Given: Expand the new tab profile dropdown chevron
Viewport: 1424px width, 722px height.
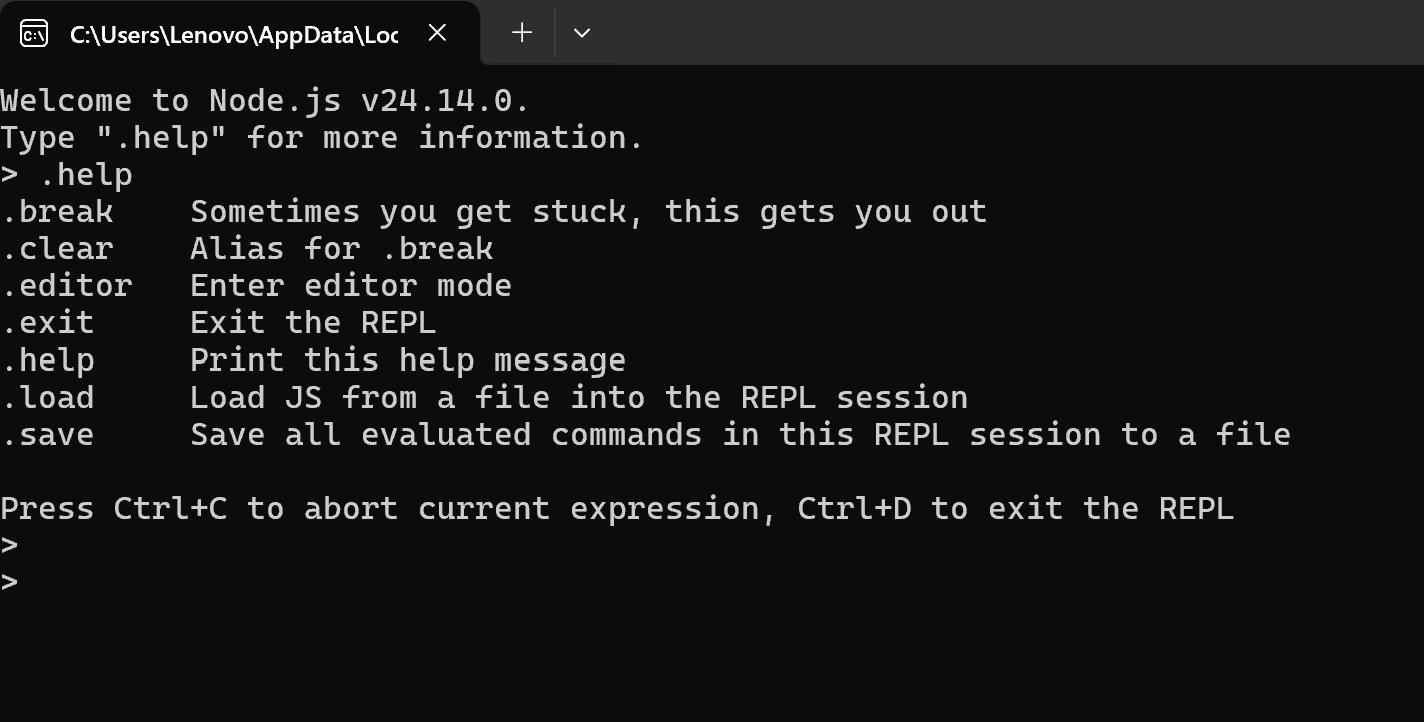Looking at the screenshot, I should [582, 33].
